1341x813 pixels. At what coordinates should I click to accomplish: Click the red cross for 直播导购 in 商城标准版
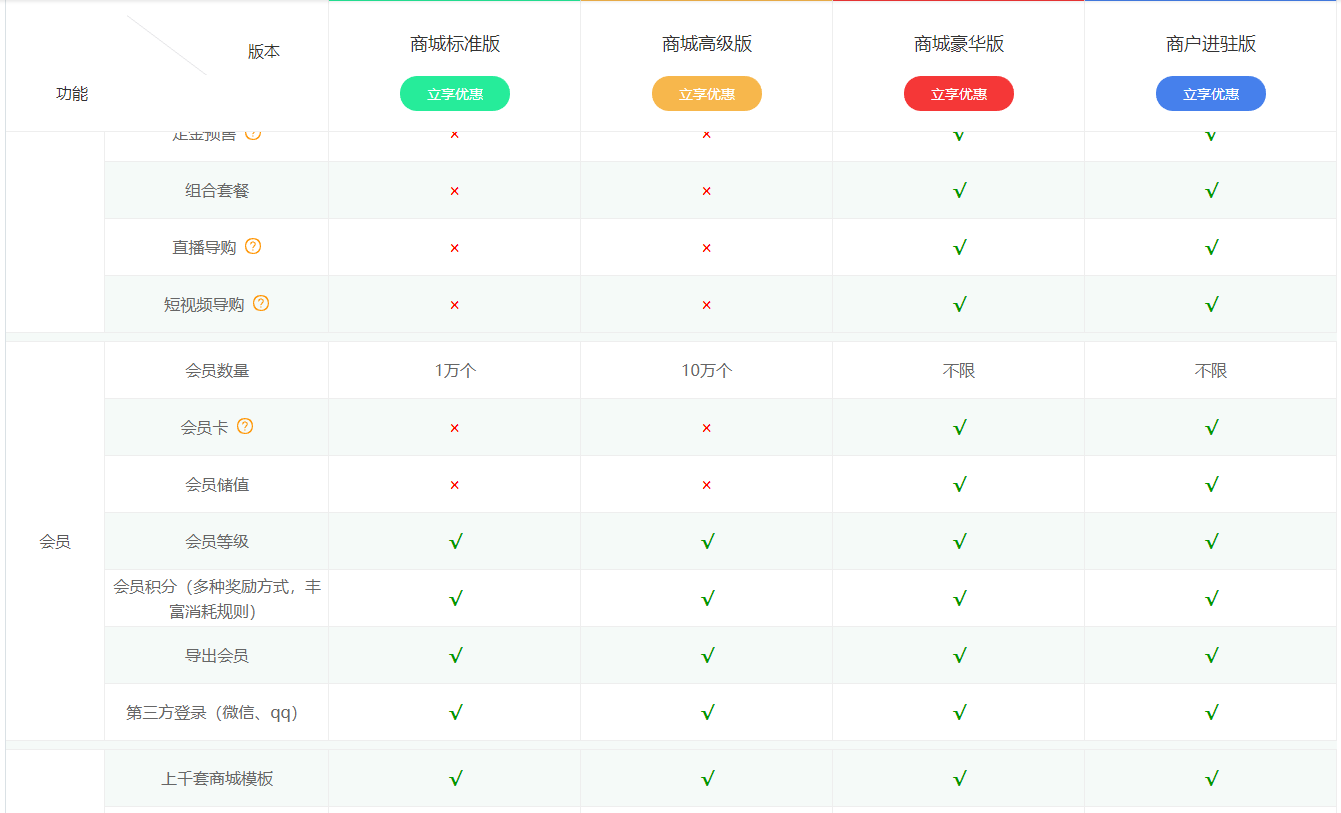tap(455, 248)
